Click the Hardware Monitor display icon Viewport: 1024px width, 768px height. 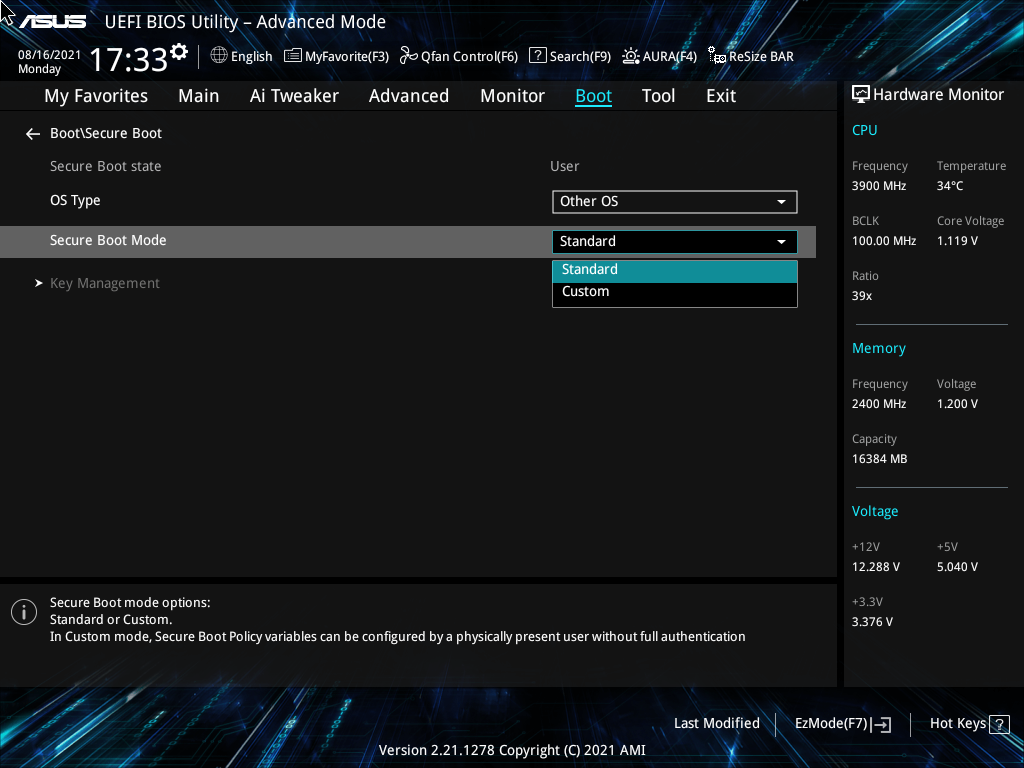tap(861, 95)
